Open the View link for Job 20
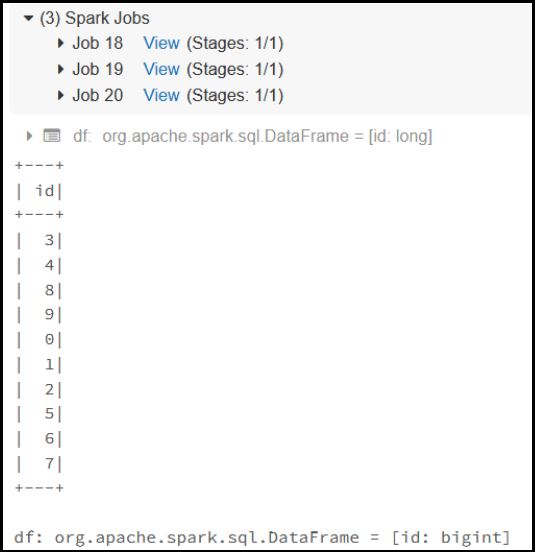Viewport: 538px width, 552px height. [162, 95]
